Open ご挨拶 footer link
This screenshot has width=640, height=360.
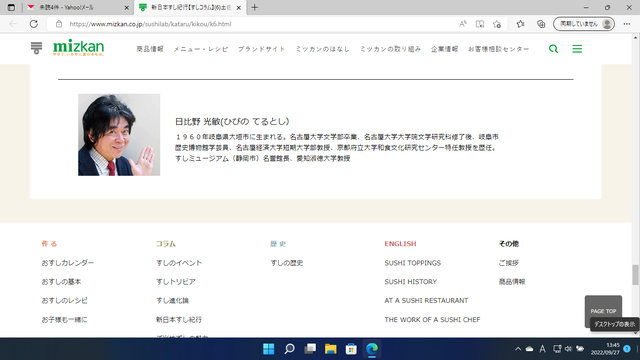pos(509,263)
